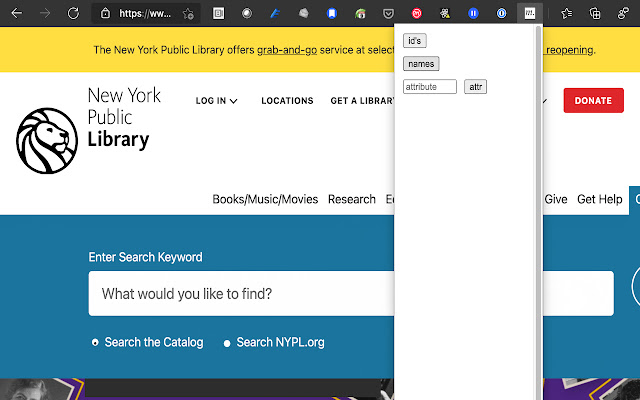Open the GET A LIBRARY card link
Viewport: 640px width, 400px height.
point(362,101)
